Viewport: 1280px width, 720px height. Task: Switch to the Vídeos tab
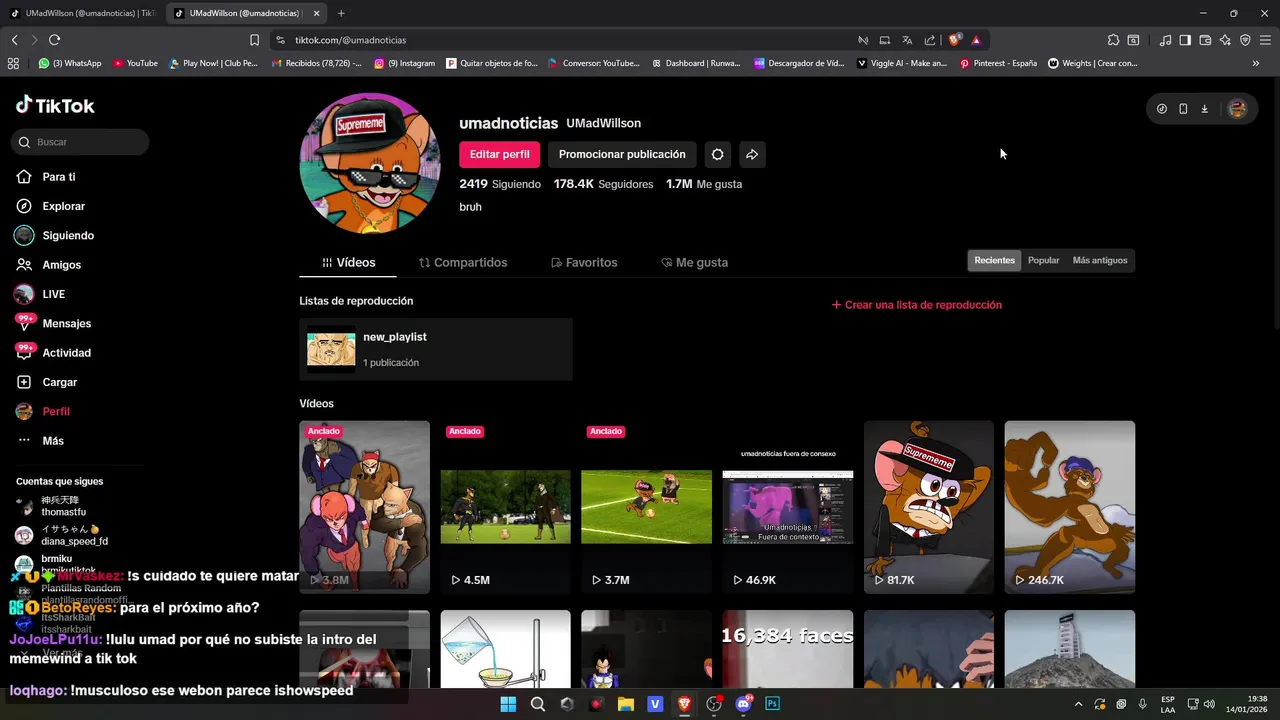(x=348, y=262)
